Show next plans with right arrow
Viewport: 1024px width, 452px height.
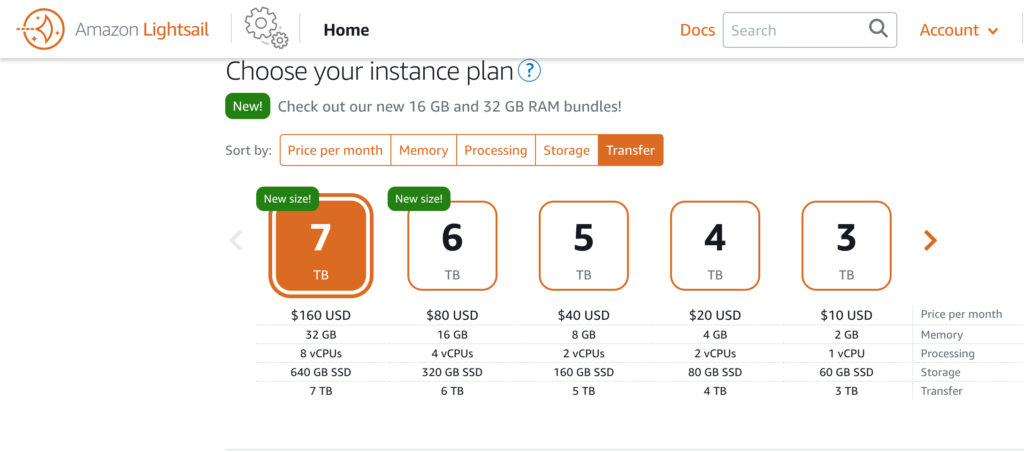tap(930, 240)
